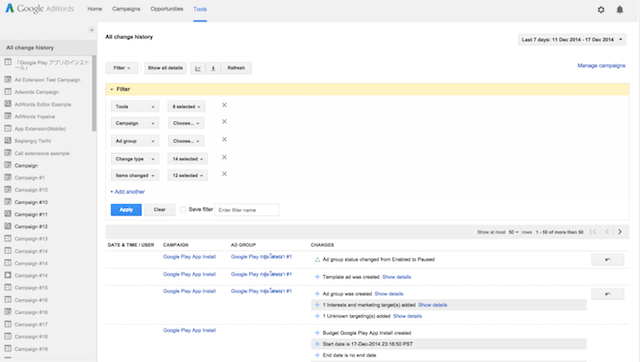This screenshot has width=640, height=362.
Task: Open the Campaign filter type dropdown
Action: [135, 123]
